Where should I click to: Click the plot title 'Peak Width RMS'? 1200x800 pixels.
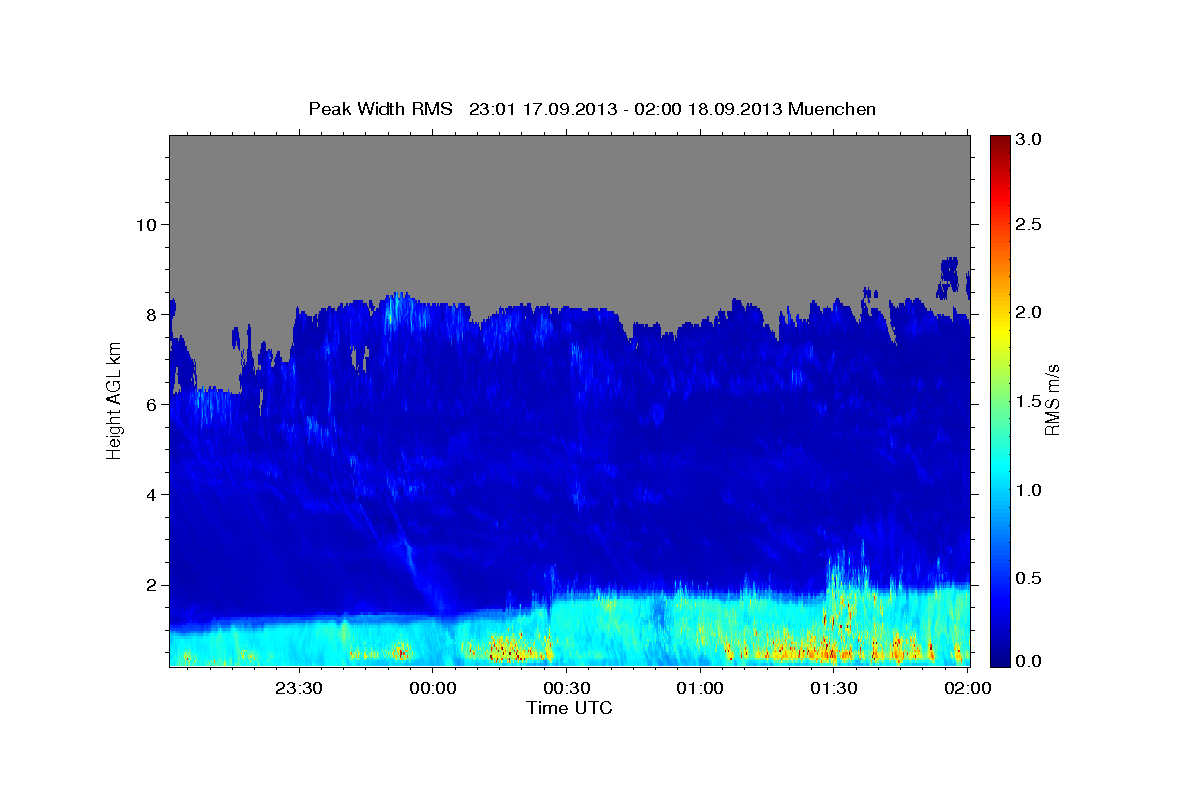click(x=380, y=109)
